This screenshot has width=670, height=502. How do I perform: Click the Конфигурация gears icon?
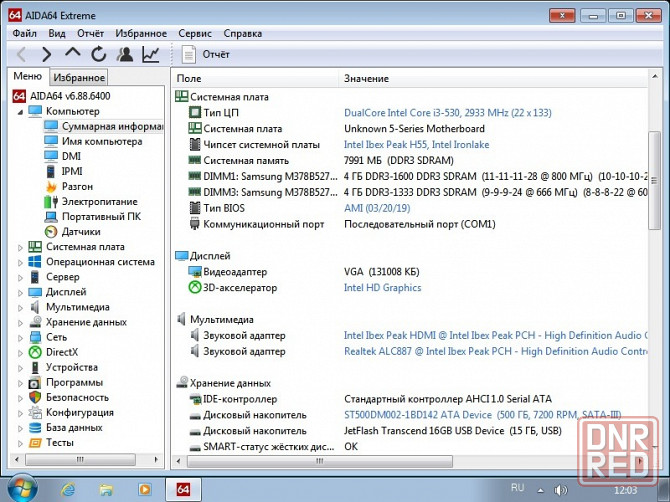35,413
